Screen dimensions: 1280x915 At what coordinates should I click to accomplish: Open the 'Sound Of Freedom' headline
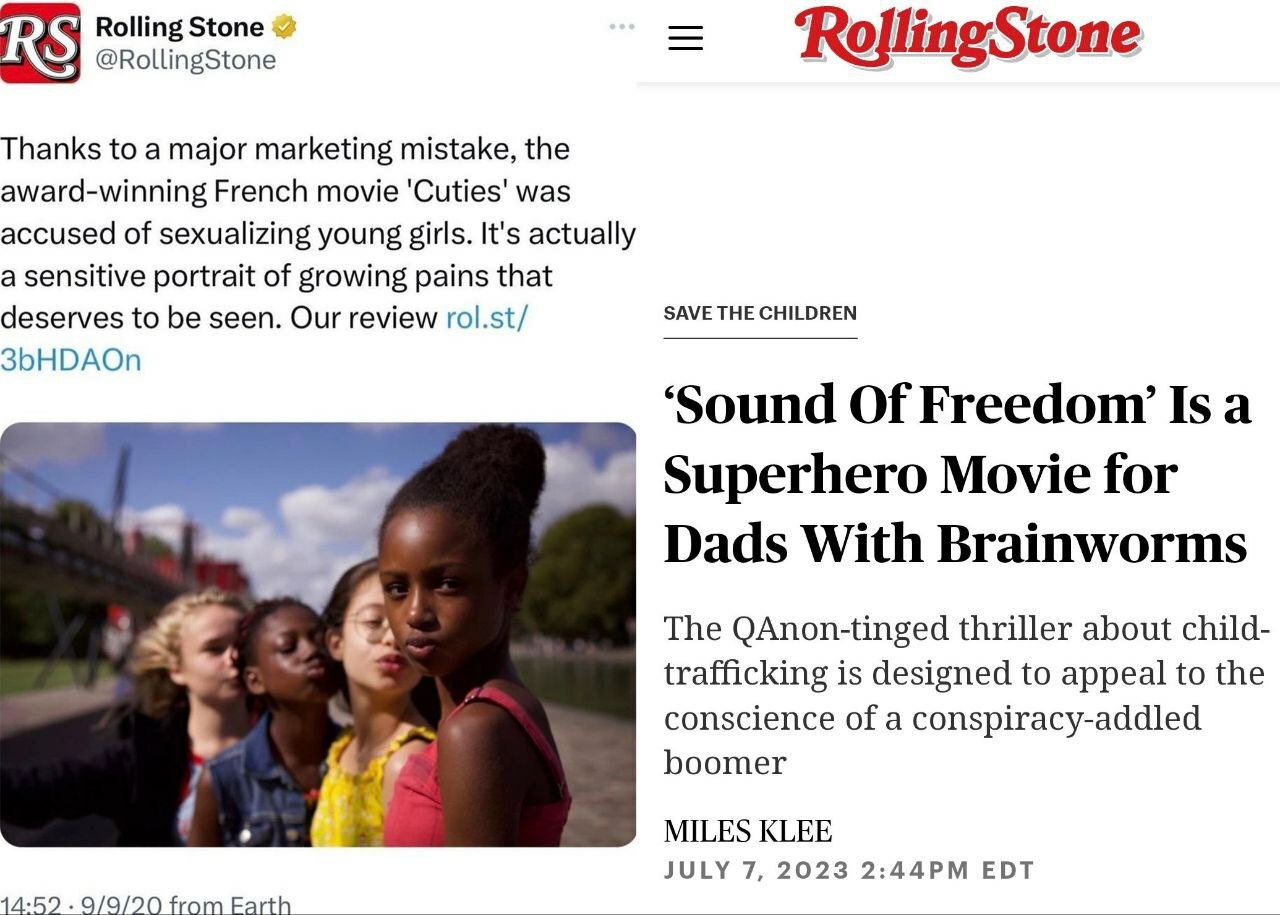coord(957,405)
